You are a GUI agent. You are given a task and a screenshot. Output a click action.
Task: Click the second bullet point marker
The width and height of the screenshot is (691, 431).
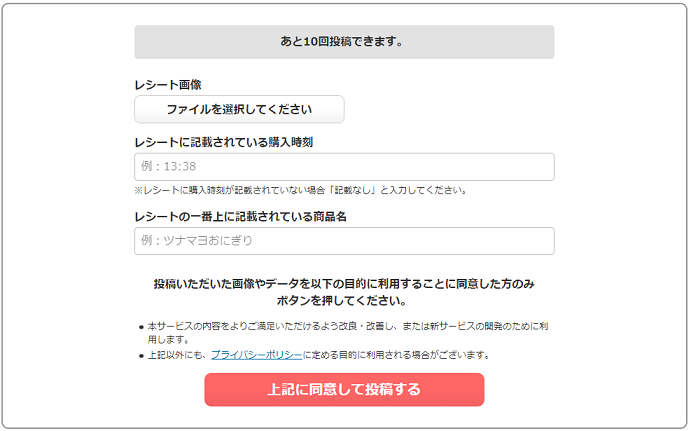tap(140, 355)
